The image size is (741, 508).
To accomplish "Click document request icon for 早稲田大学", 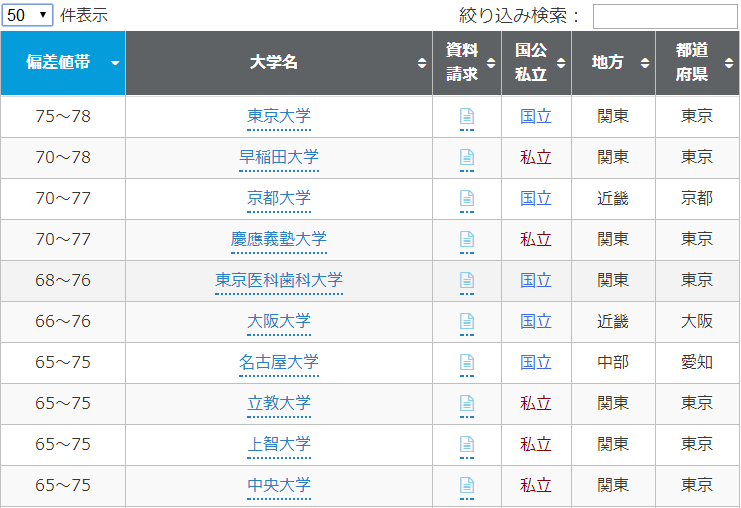I will [x=466, y=158].
